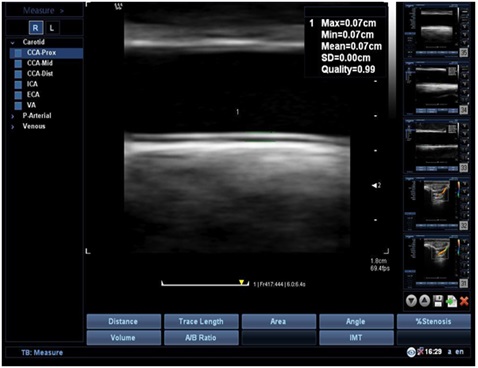Viewport: 478px width, 368px height.
Task: Click the yellow cine frame marker on slider
Action: [241, 282]
